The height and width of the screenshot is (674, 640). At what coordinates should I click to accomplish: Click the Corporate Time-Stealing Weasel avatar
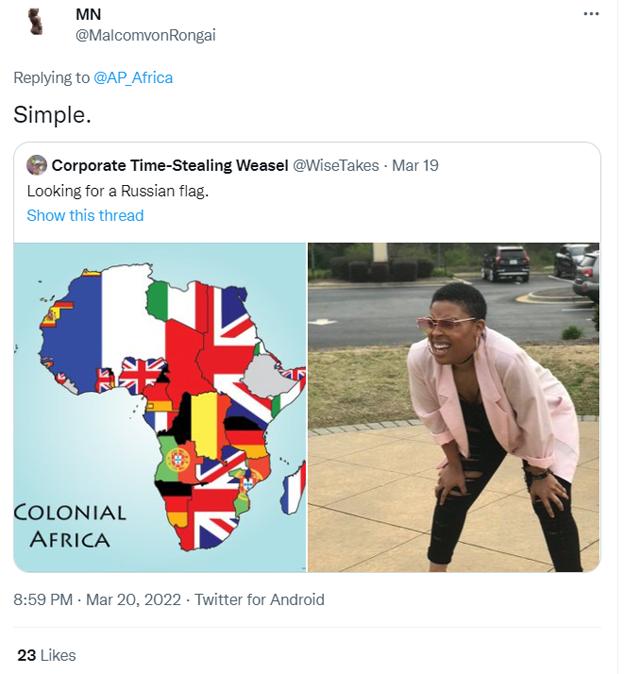(37, 165)
